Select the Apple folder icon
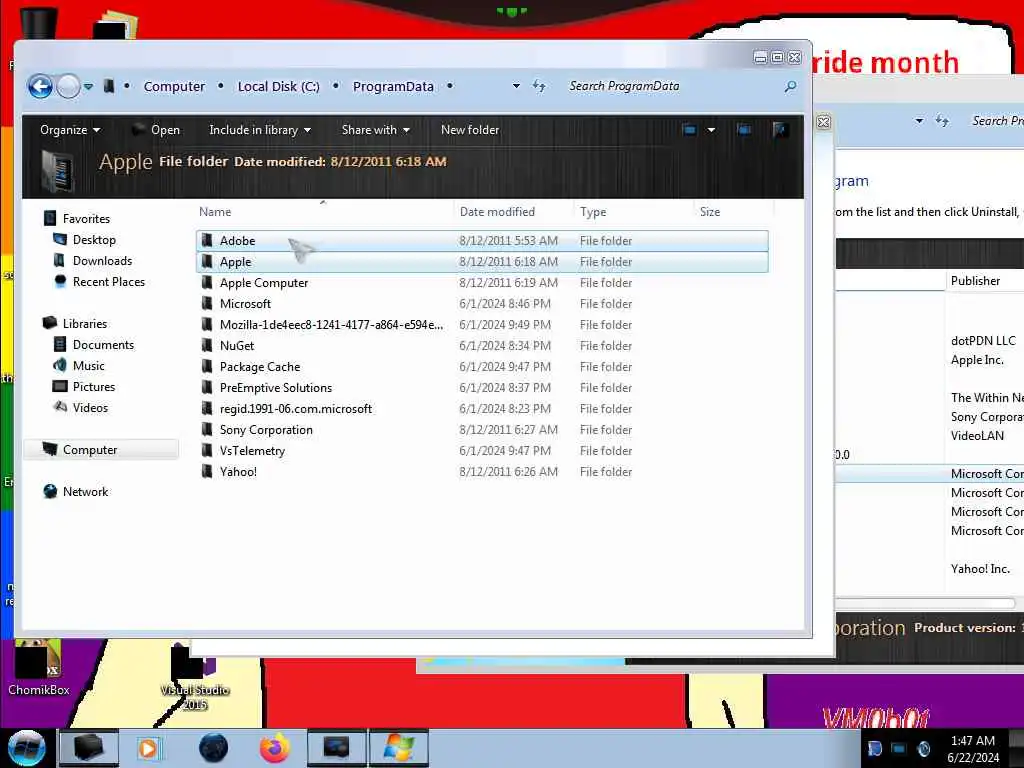This screenshot has height=768, width=1024. coord(207,261)
